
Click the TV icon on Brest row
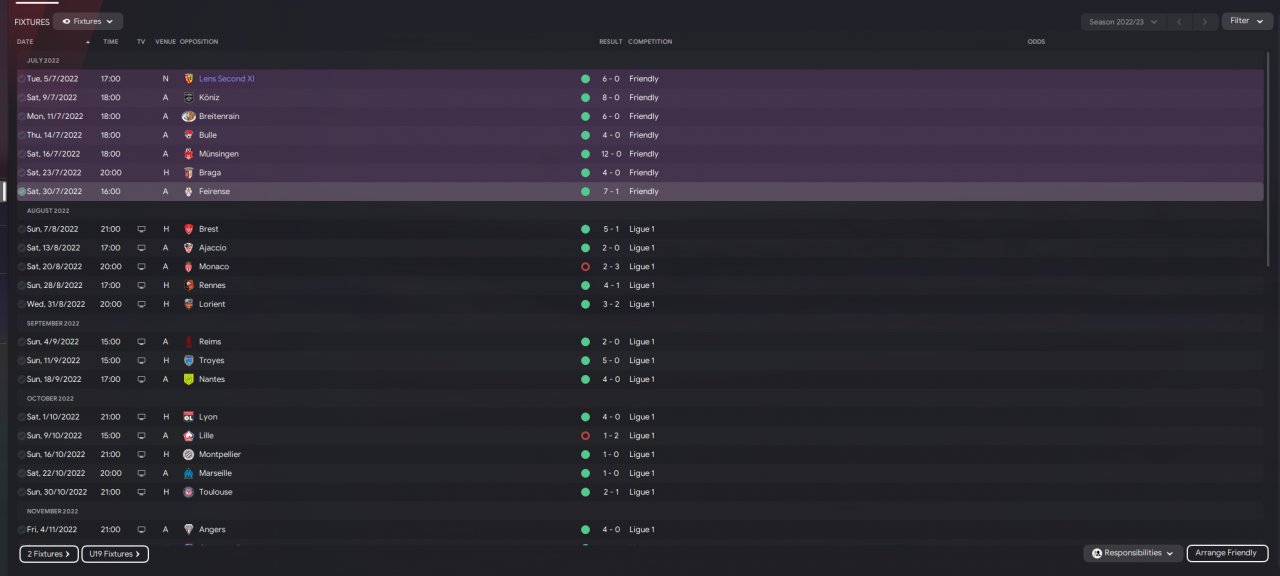[x=141, y=229]
